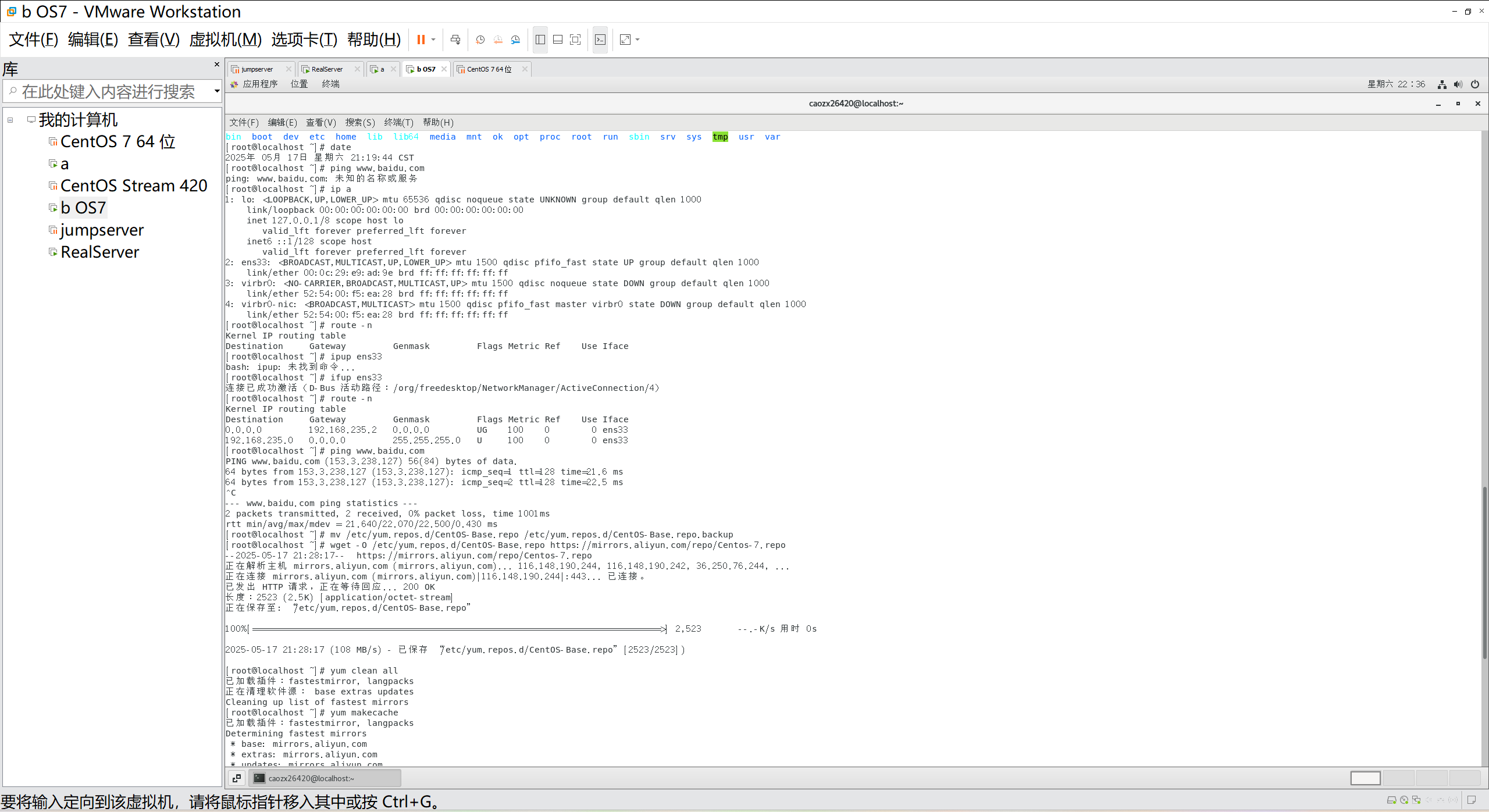This screenshot has height=812, width=1489.
Task: Open the power options dropdown arrow beside pause
Action: 433,40
